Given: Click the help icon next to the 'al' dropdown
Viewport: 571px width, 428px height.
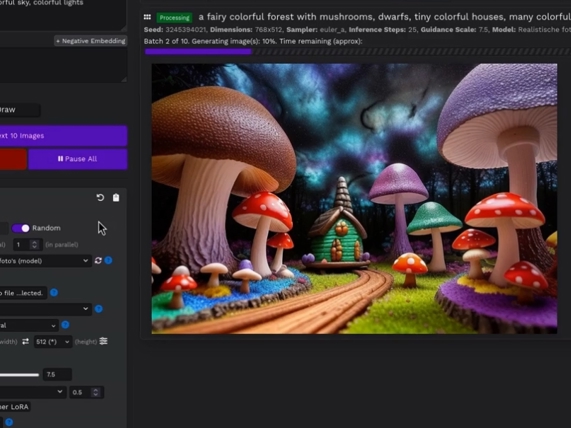Looking at the screenshot, I should [x=65, y=325].
